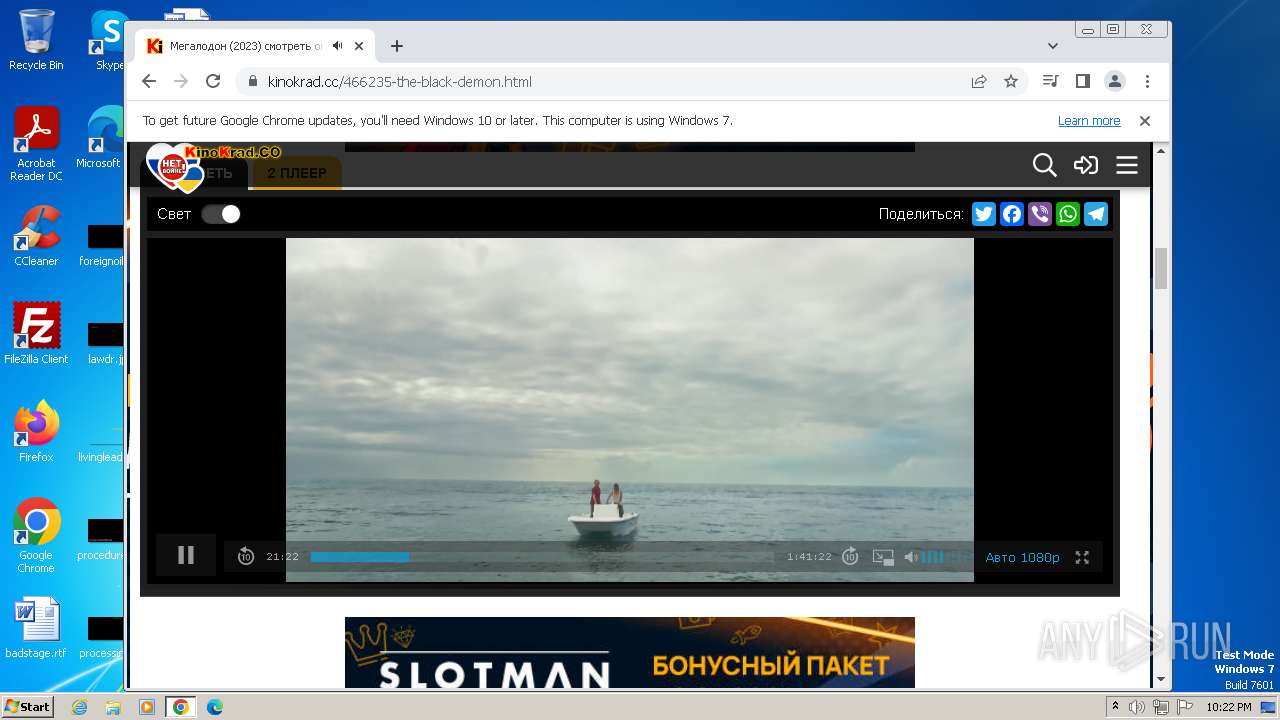This screenshot has height=720, width=1280.
Task: Share via Telegram
Action: [1096, 214]
